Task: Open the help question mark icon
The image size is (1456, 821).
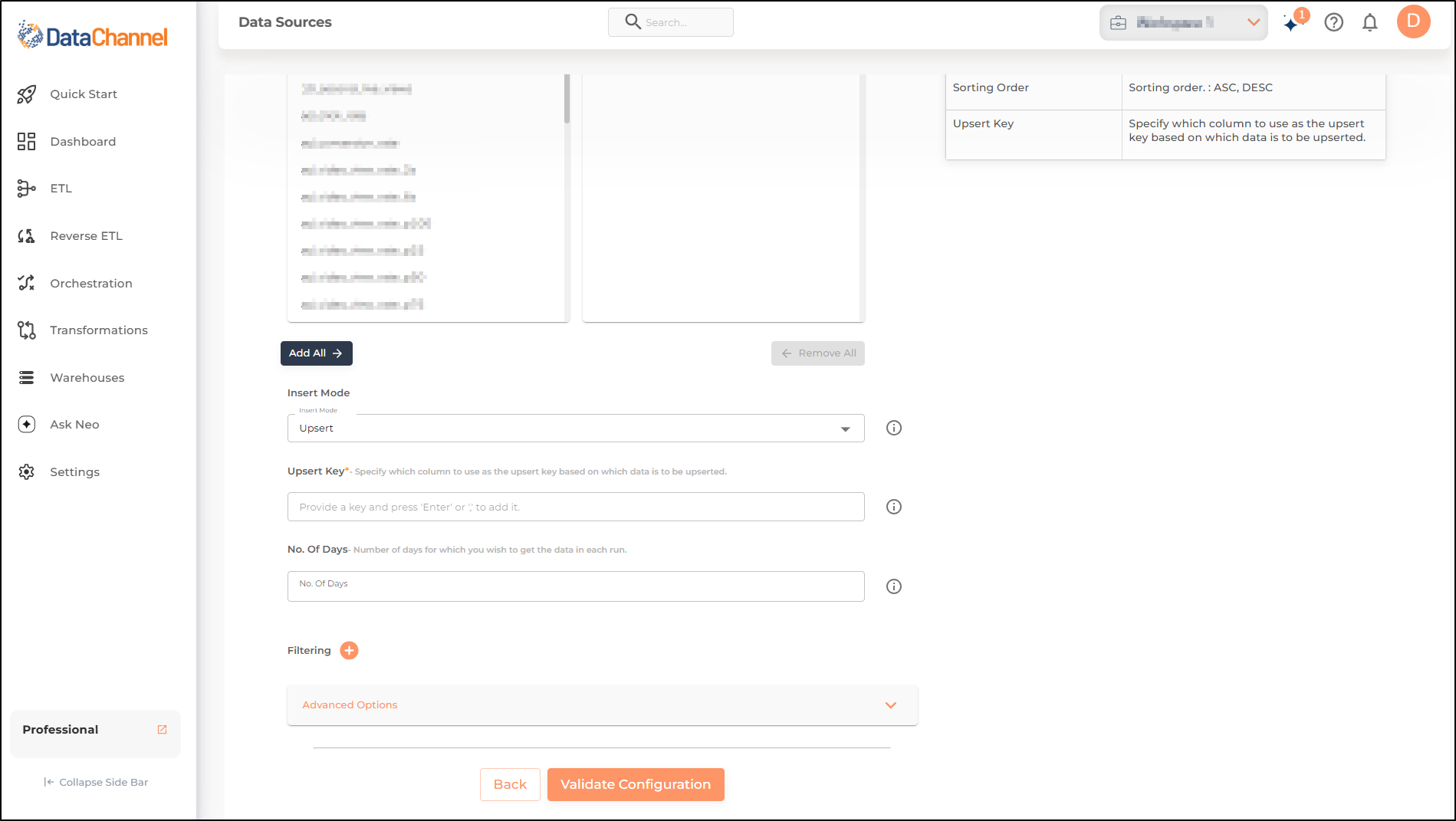Action: click(x=1334, y=22)
